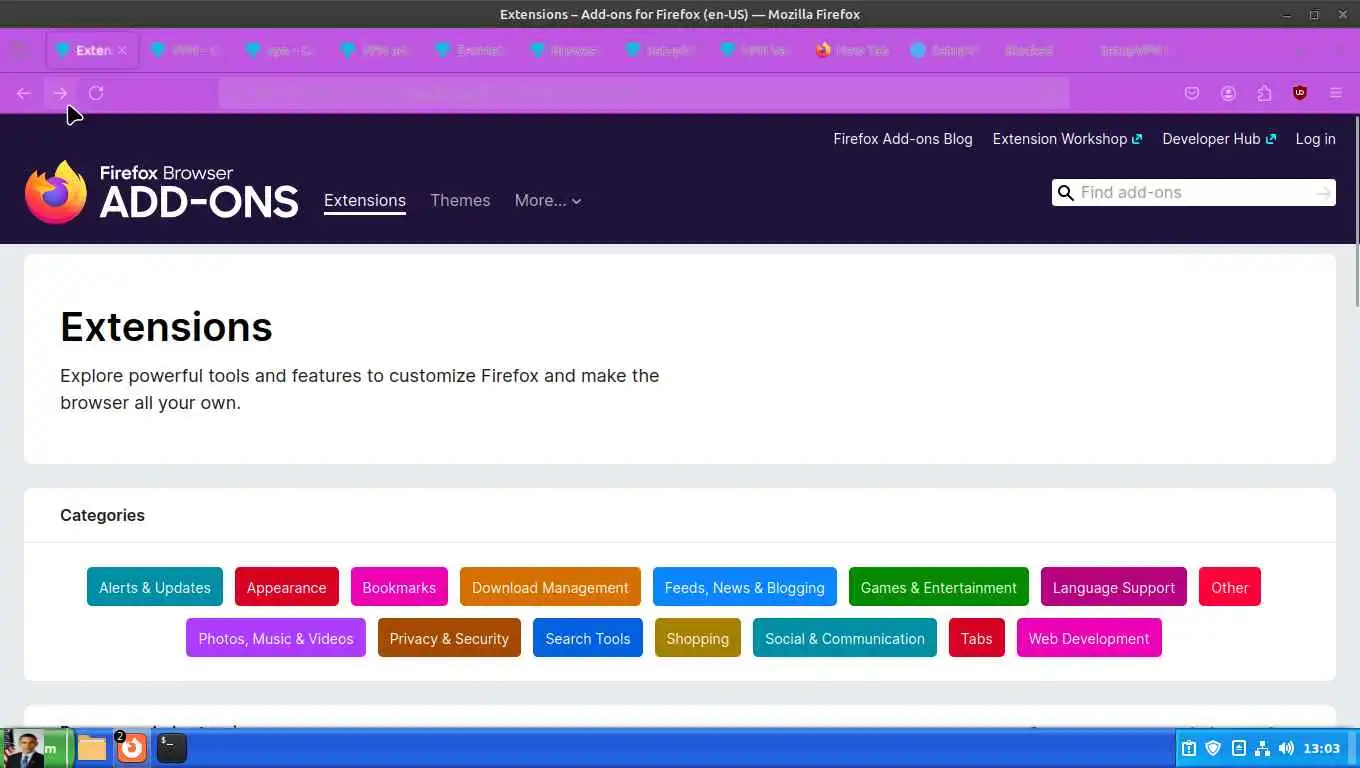Open the Language Support category
1360x768 pixels.
1114,587
